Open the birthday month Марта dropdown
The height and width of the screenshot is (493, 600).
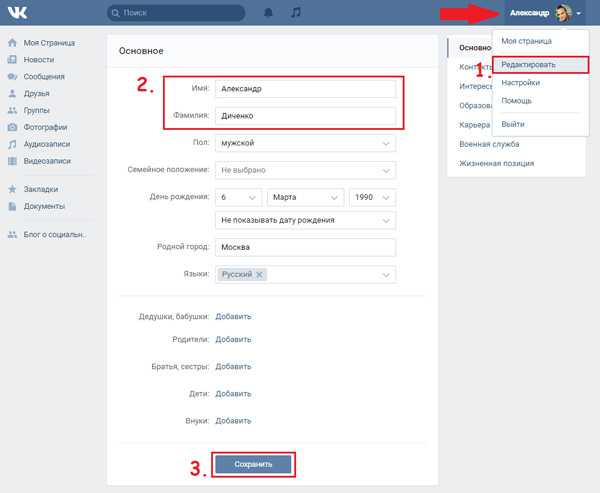305,197
